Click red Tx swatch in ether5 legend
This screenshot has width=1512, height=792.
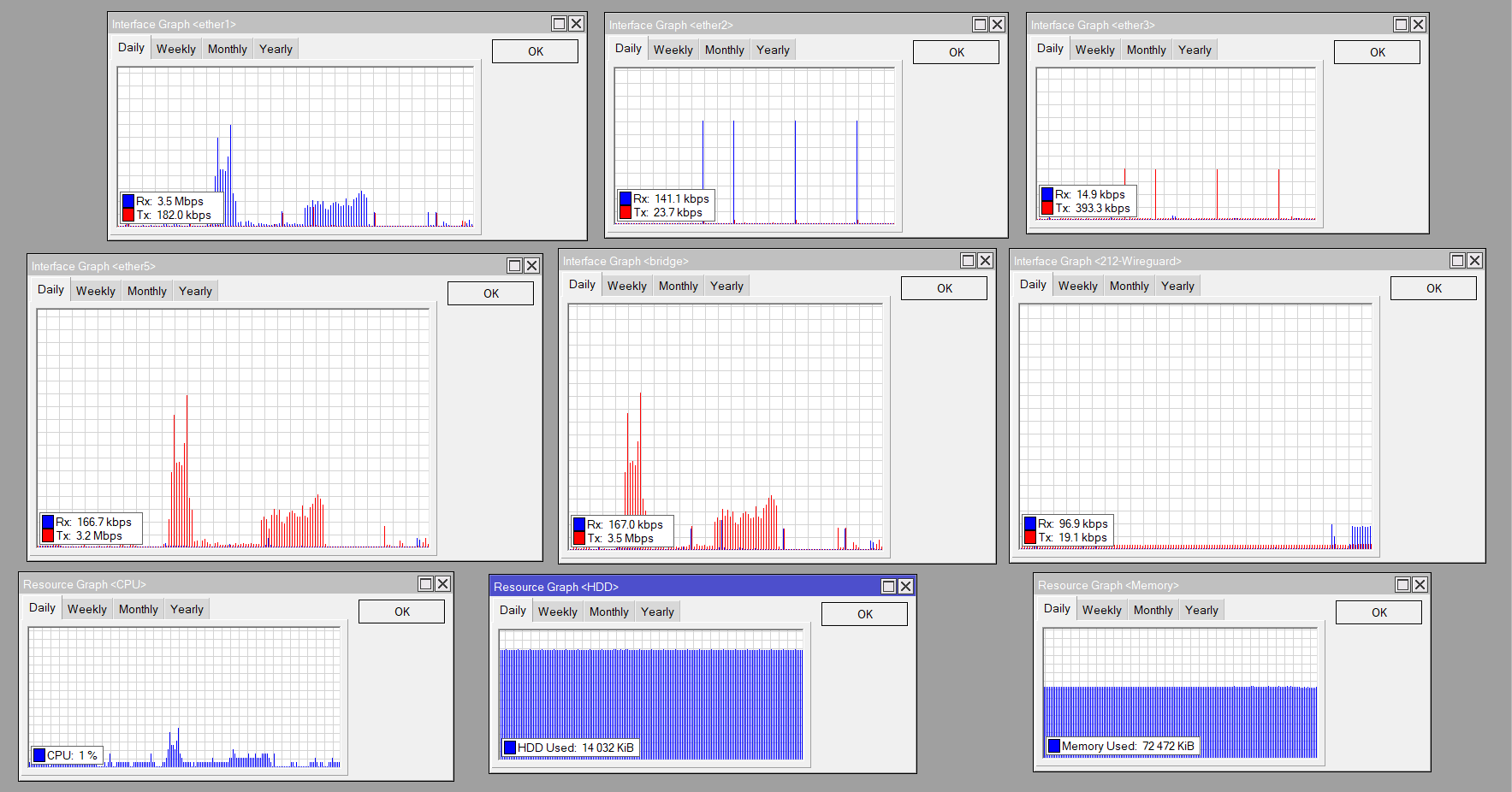pos(48,535)
